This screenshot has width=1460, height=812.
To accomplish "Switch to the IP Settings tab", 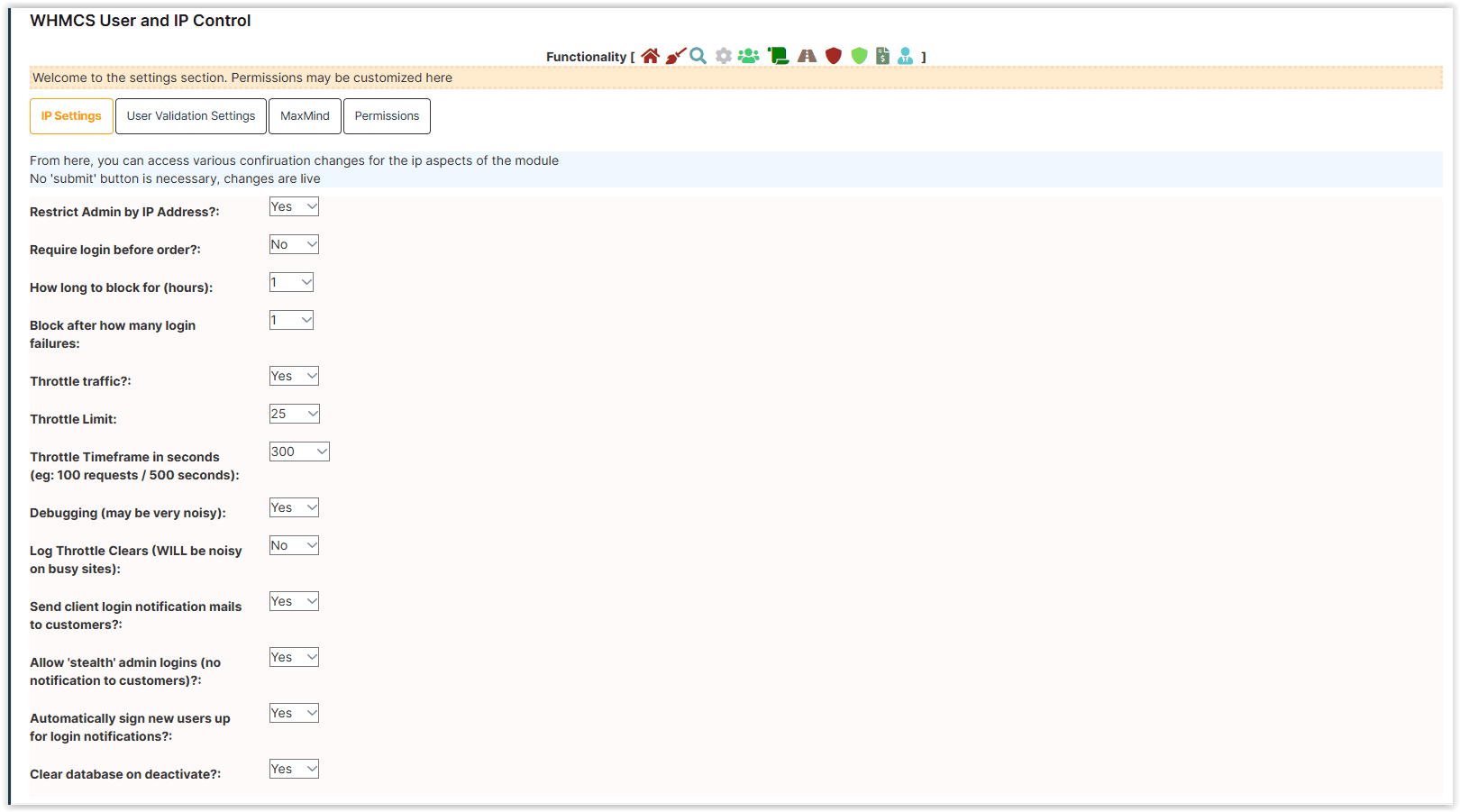I will coord(71,116).
